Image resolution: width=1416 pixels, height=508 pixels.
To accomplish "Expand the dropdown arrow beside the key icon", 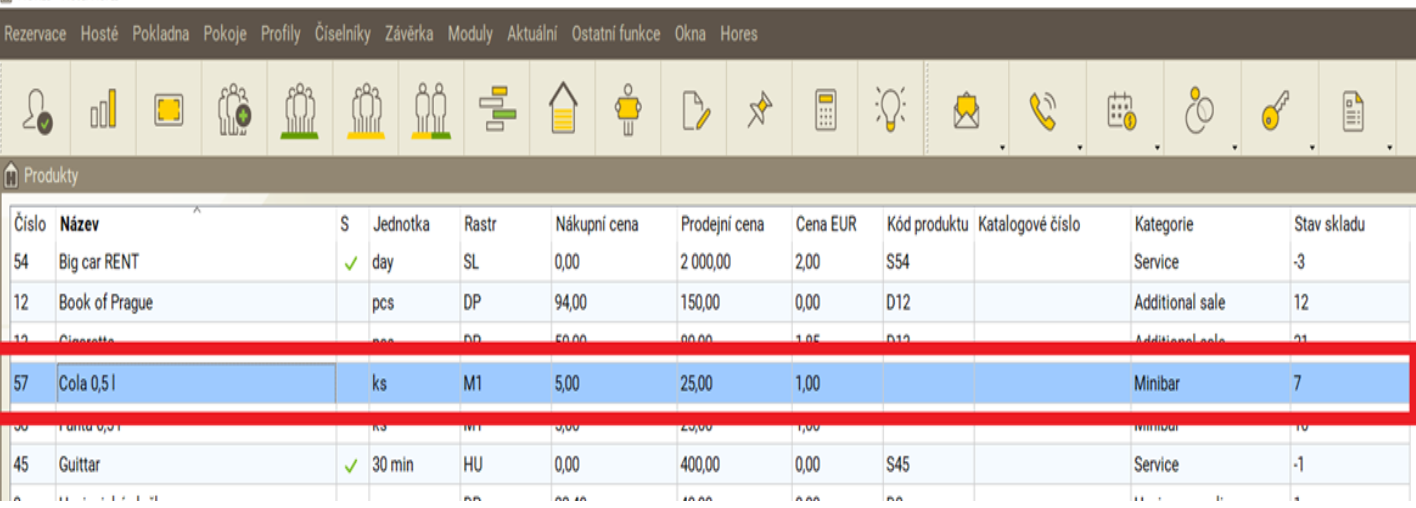I will pyautogui.click(x=1312, y=148).
